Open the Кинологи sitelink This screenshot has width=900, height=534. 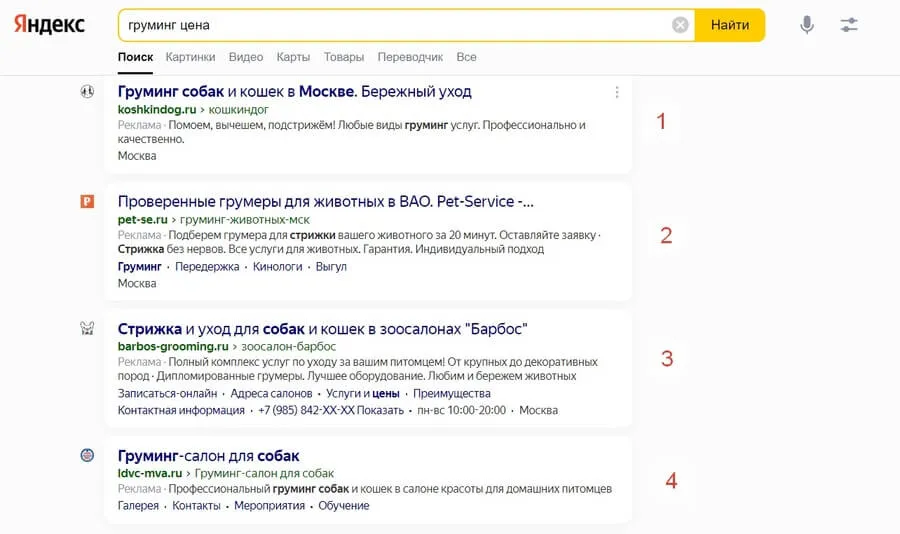[277, 266]
